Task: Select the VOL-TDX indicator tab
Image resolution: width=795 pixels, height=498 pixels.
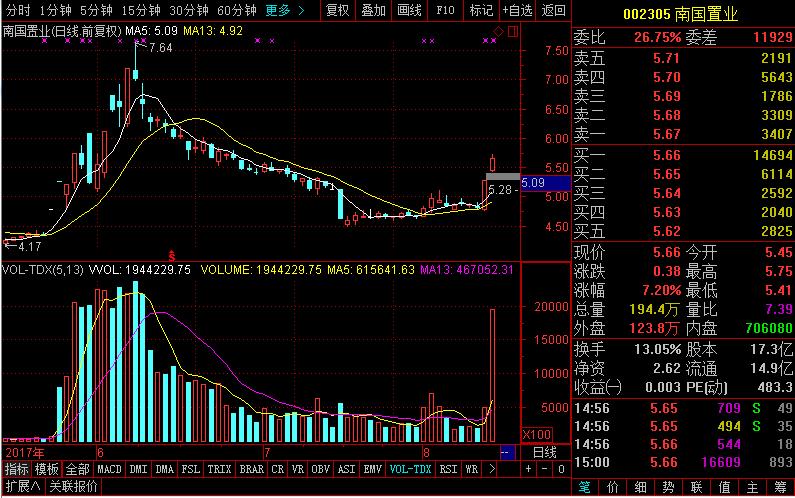Action: (x=410, y=469)
